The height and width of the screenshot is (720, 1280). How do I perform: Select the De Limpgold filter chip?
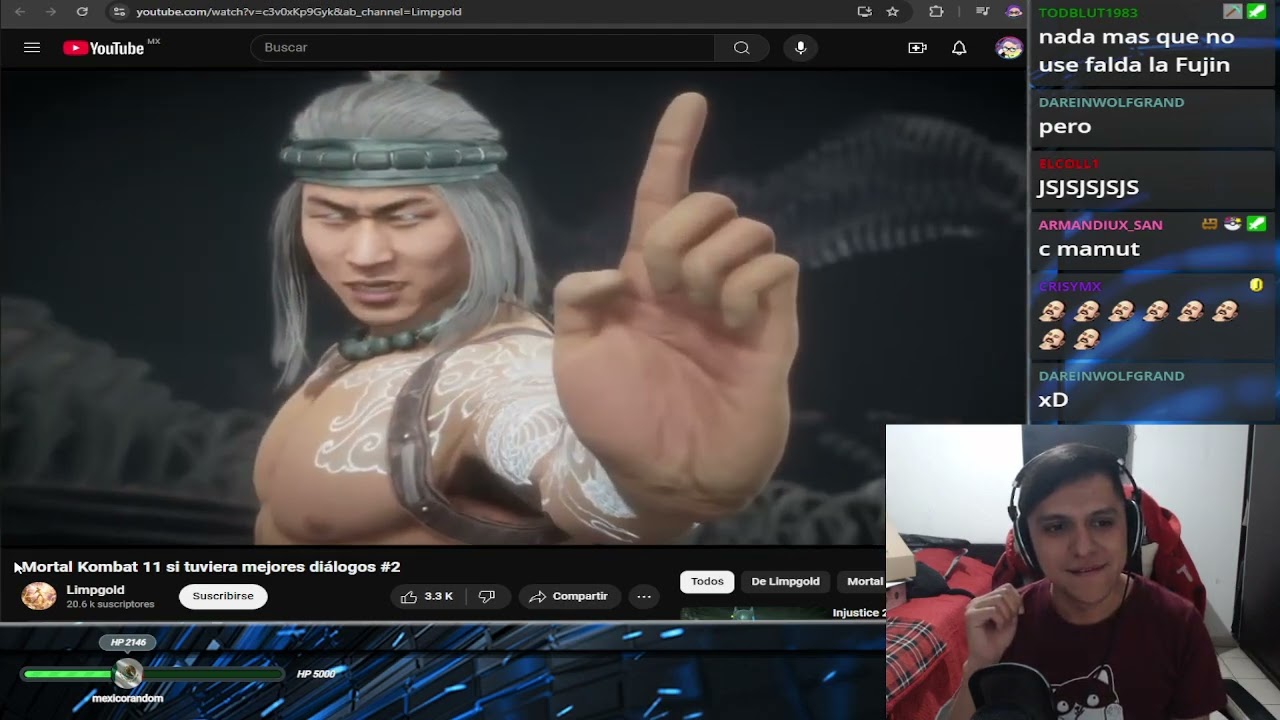[x=785, y=581]
